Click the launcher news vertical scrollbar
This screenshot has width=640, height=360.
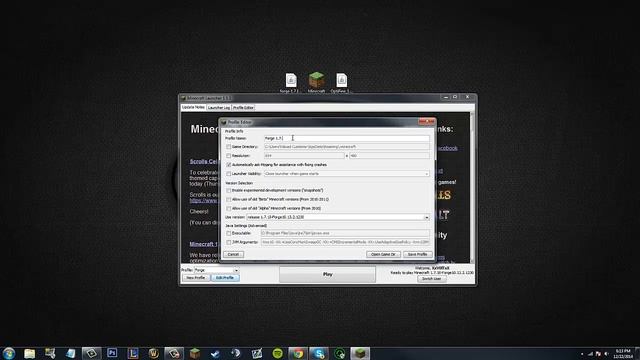point(472,188)
